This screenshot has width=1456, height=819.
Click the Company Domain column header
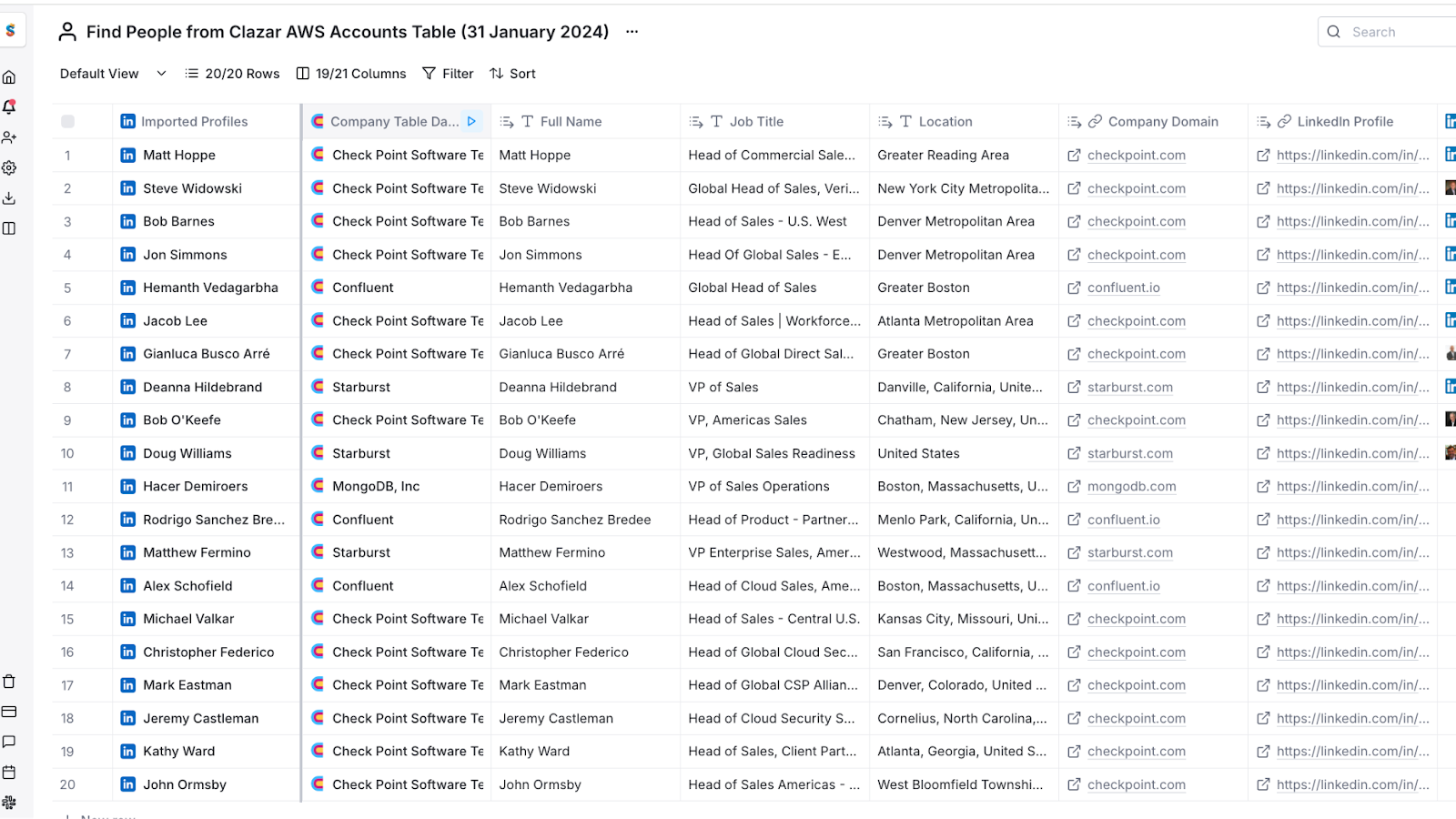pyautogui.click(x=1153, y=121)
